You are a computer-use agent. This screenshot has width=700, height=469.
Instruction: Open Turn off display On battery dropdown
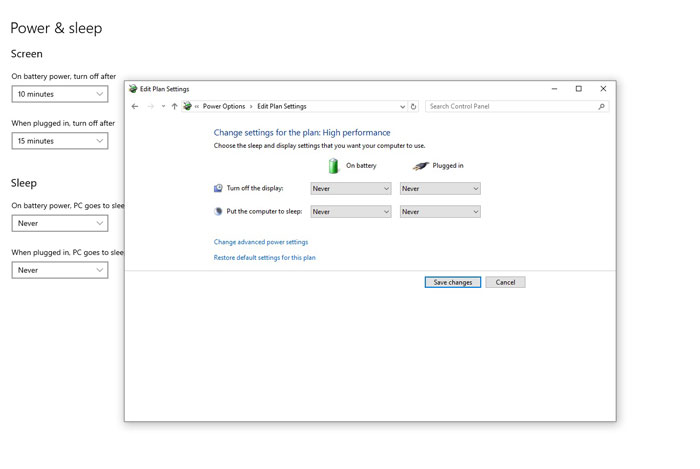click(351, 188)
